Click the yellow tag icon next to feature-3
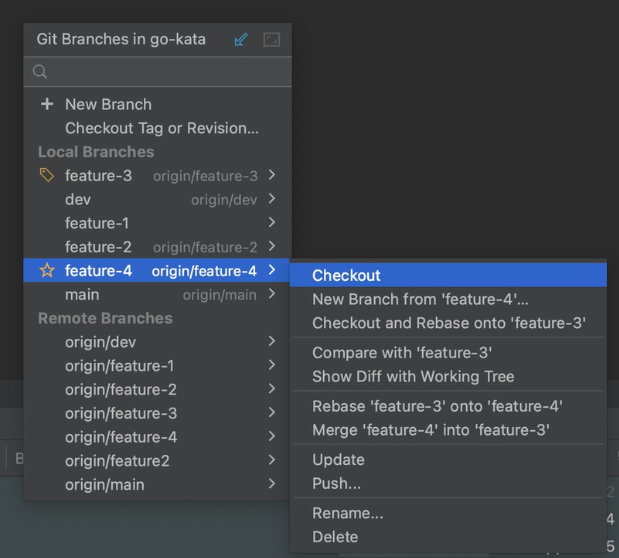The width and height of the screenshot is (619, 558). [x=47, y=176]
